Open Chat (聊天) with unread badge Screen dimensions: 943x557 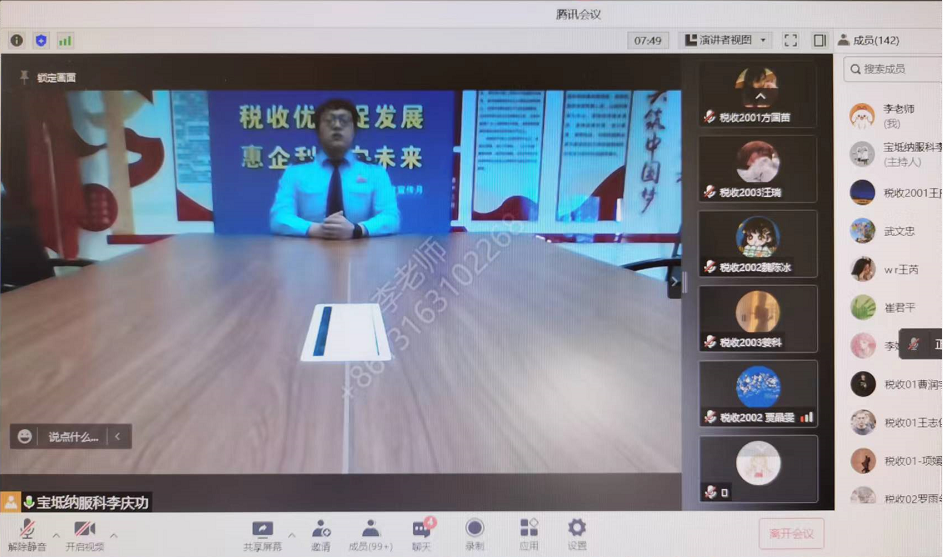point(421,534)
